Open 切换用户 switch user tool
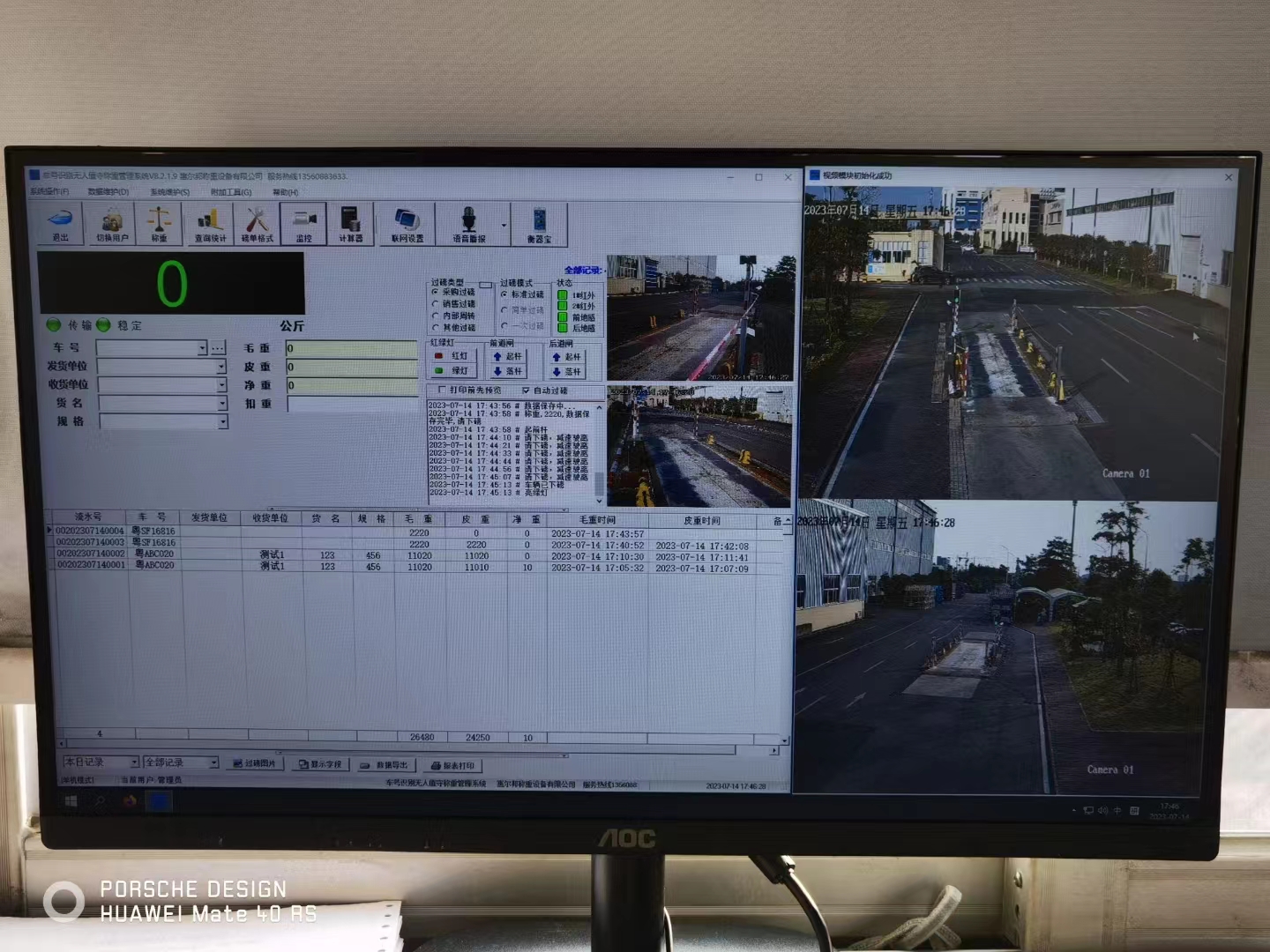 tap(112, 224)
